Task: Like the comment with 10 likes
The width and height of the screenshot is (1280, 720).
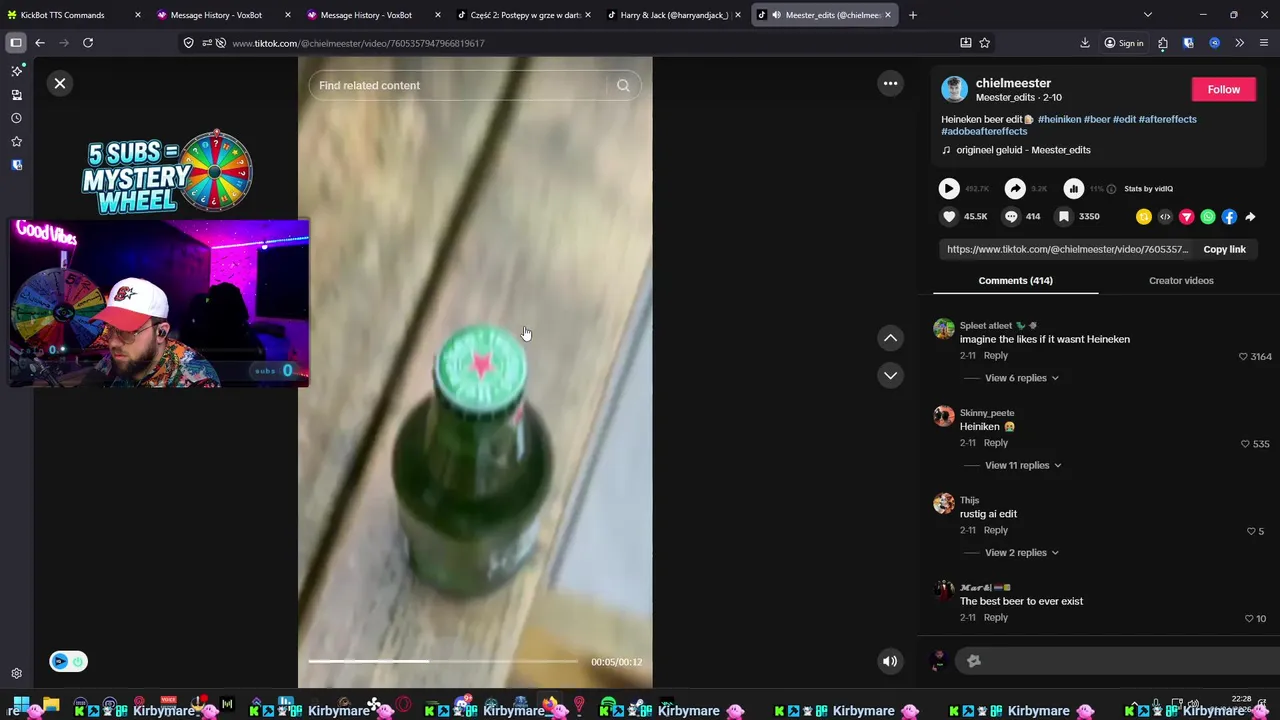Action: pyautogui.click(x=1248, y=619)
